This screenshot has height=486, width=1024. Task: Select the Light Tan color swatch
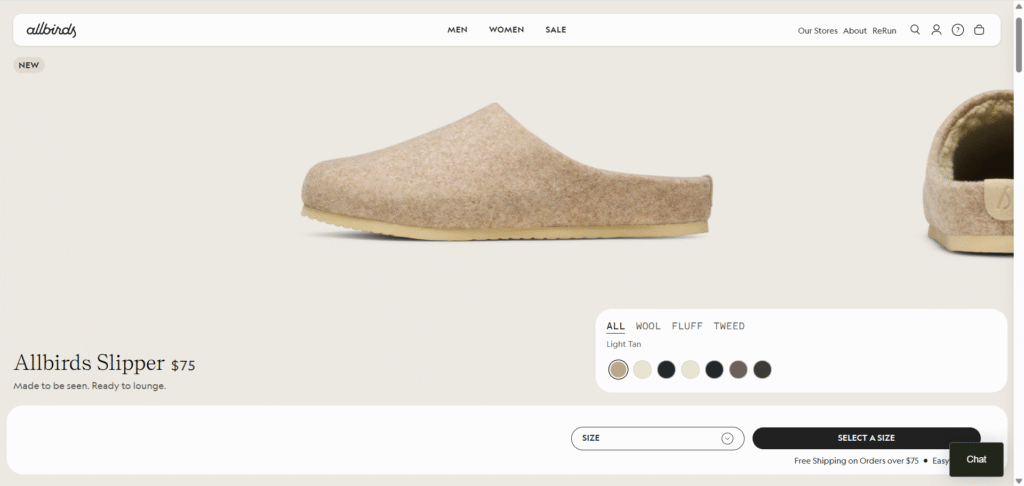pyautogui.click(x=618, y=370)
